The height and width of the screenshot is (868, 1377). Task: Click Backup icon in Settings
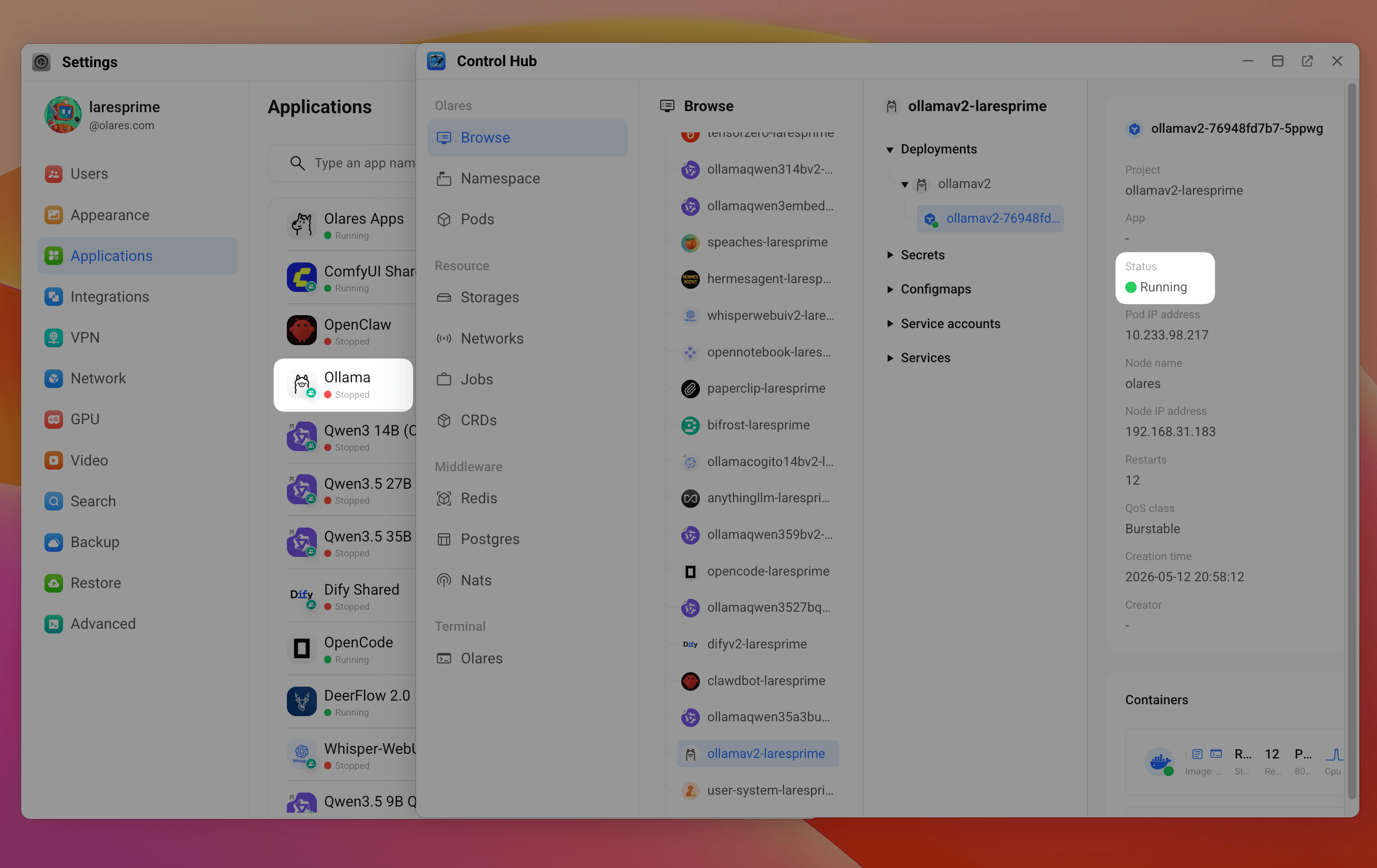point(53,542)
